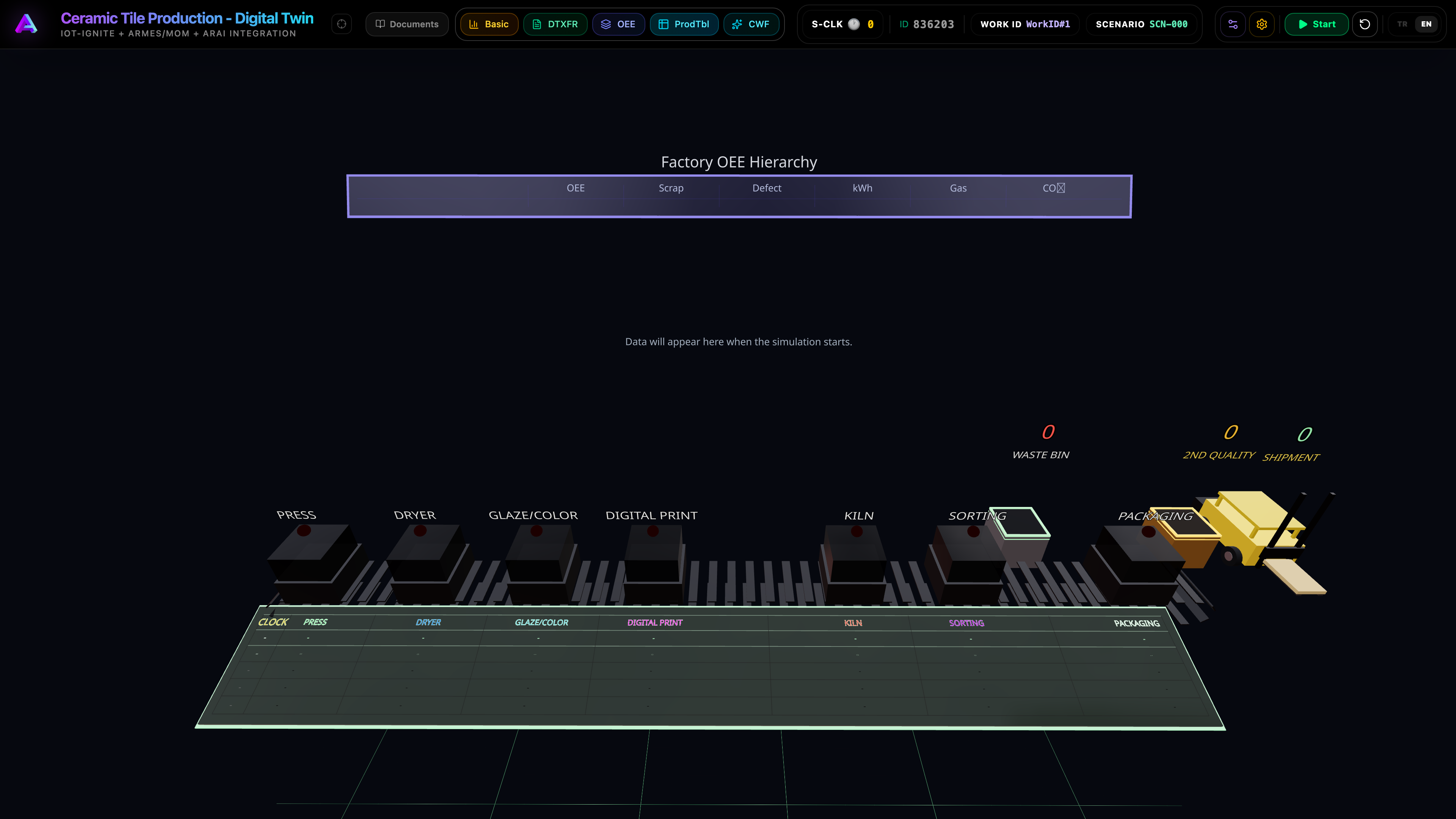
Task: Open the ProdTbl tab
Action: click(684, 24)
